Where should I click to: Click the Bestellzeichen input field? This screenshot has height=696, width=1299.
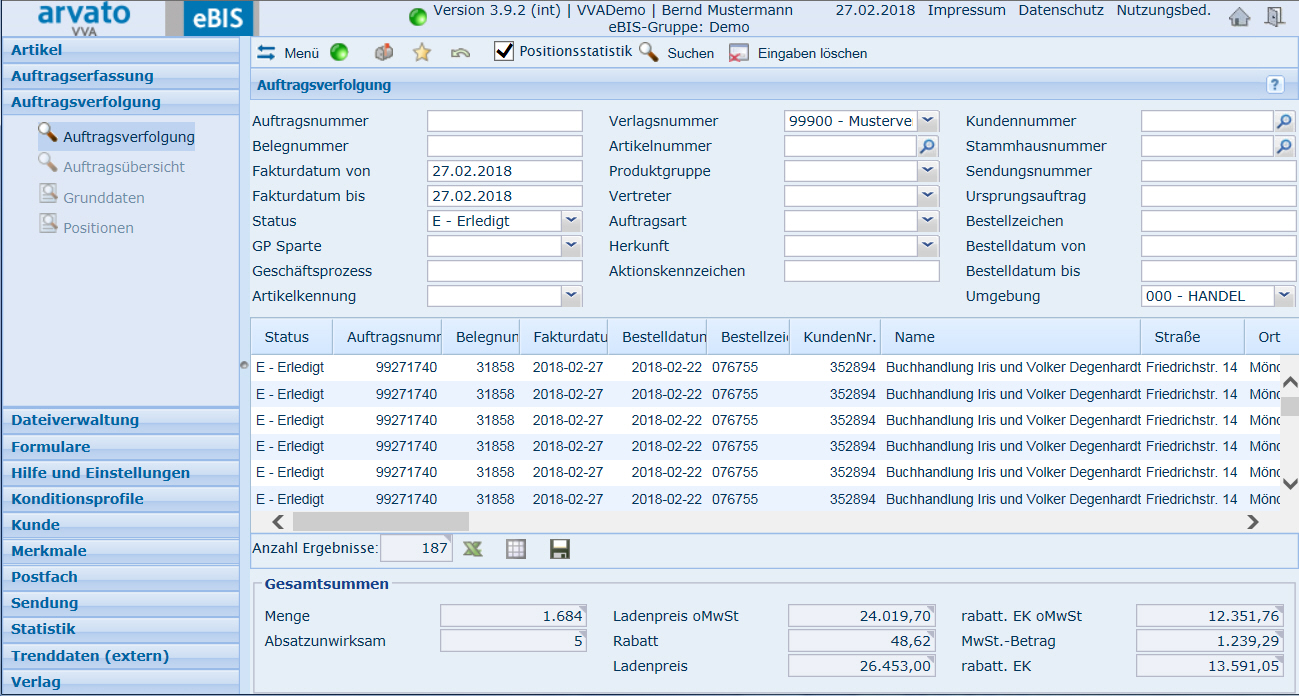(1218, 221)
